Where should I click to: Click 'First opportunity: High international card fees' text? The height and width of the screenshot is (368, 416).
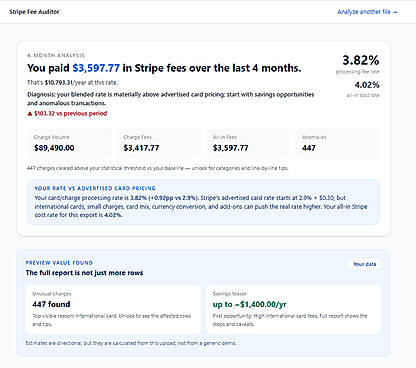(x=290, y=320)
